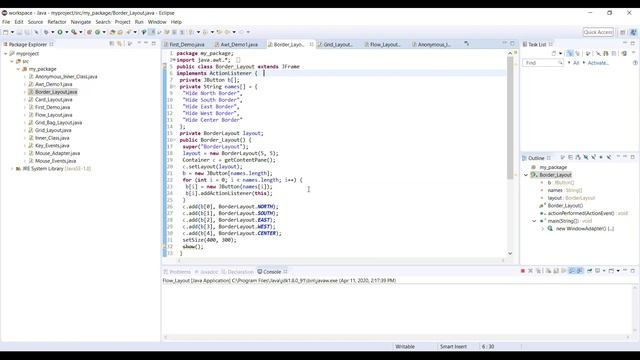The image size is (640, 360).
Task: Click the New file toolbar icon
Action: [x=6, y=32]
